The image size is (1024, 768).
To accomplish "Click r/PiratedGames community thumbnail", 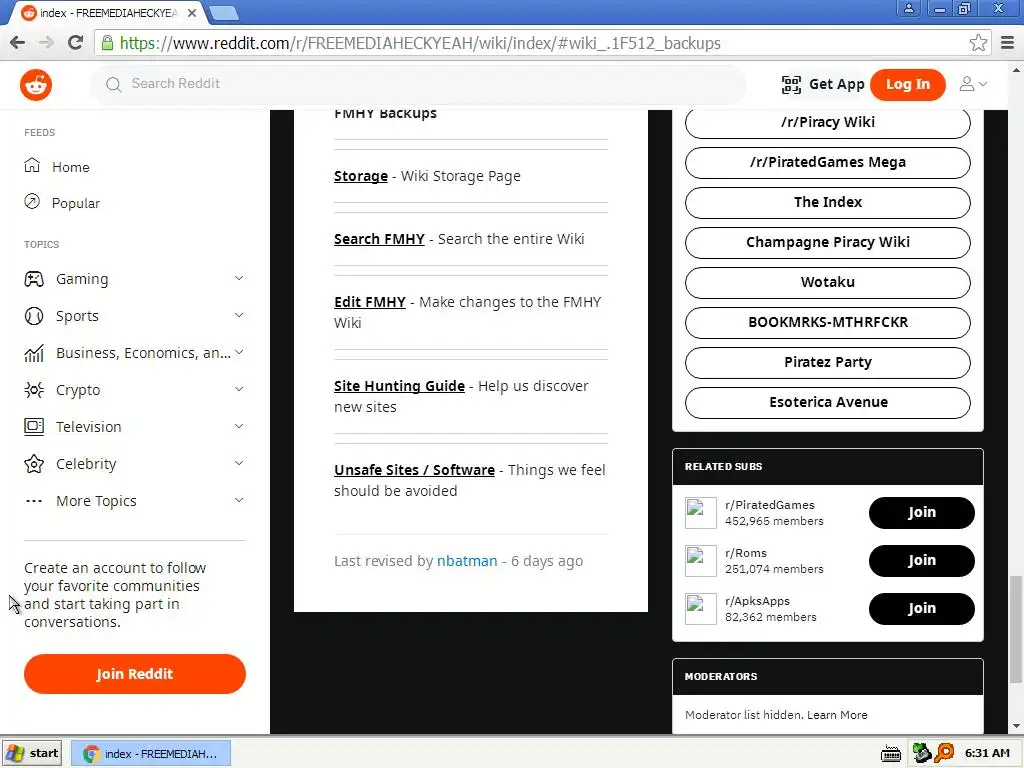I will coord(701,513).
